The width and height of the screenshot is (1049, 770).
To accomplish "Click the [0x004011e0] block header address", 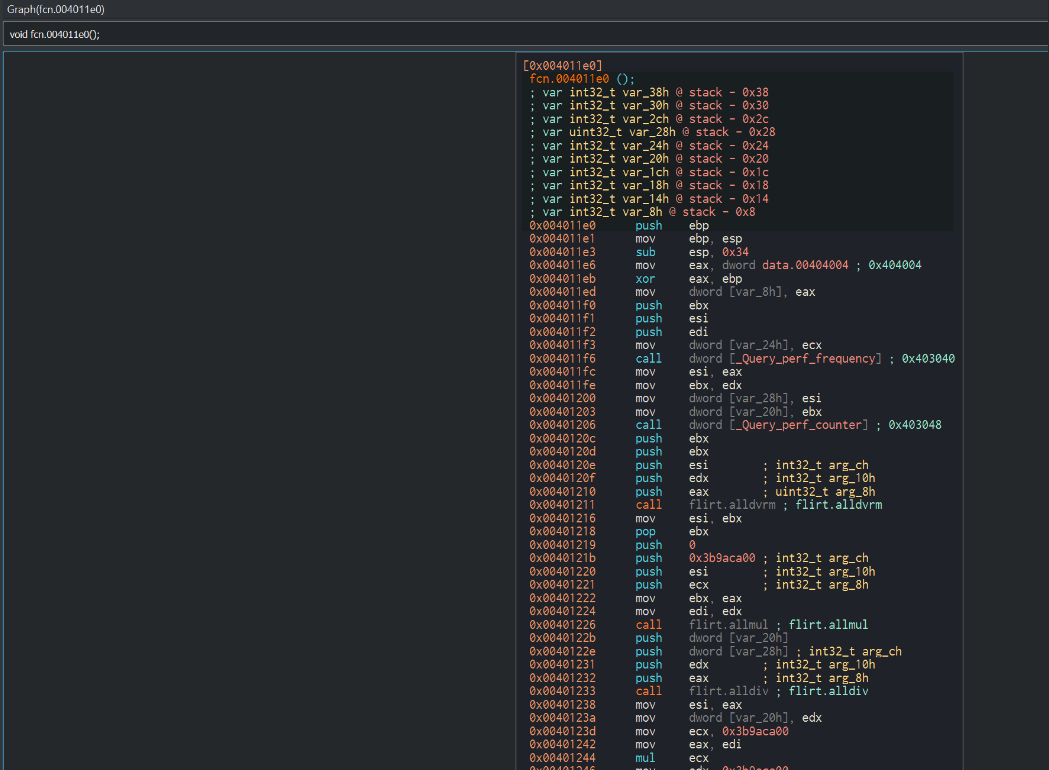I will pos(562,66).
